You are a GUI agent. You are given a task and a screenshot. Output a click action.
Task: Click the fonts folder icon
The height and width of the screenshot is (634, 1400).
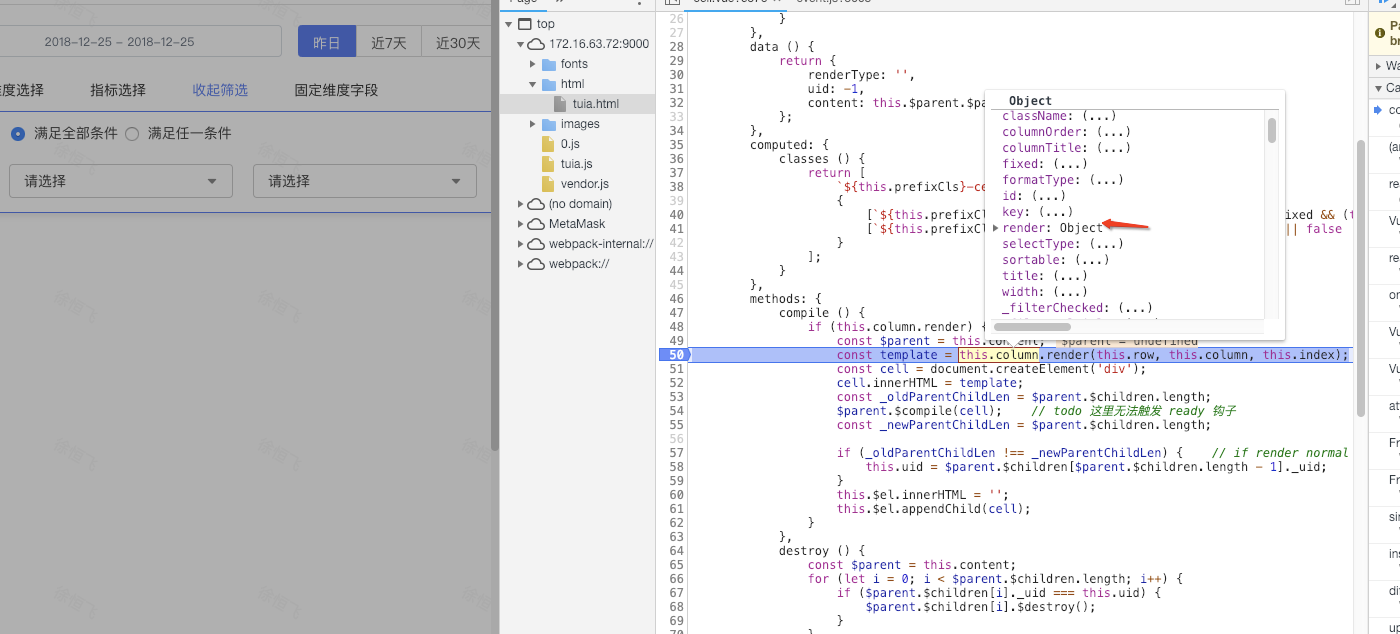coord(548,64)
